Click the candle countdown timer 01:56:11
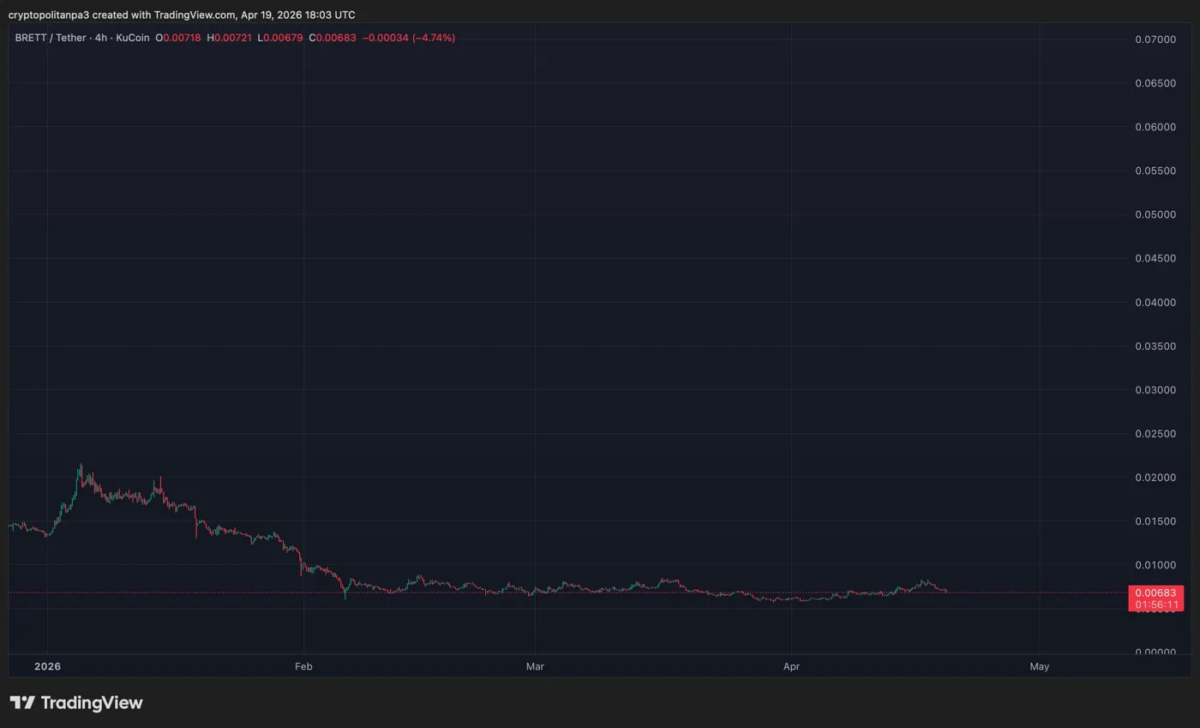 point(1156,603)
